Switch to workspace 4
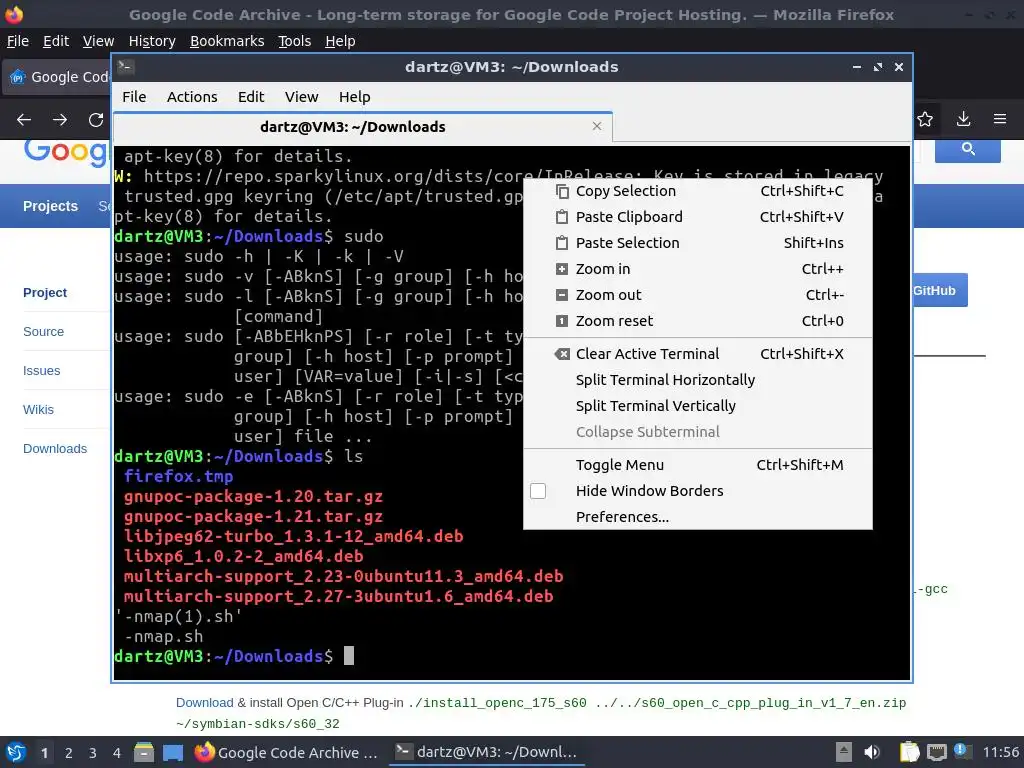 click(x=116, y=753)
